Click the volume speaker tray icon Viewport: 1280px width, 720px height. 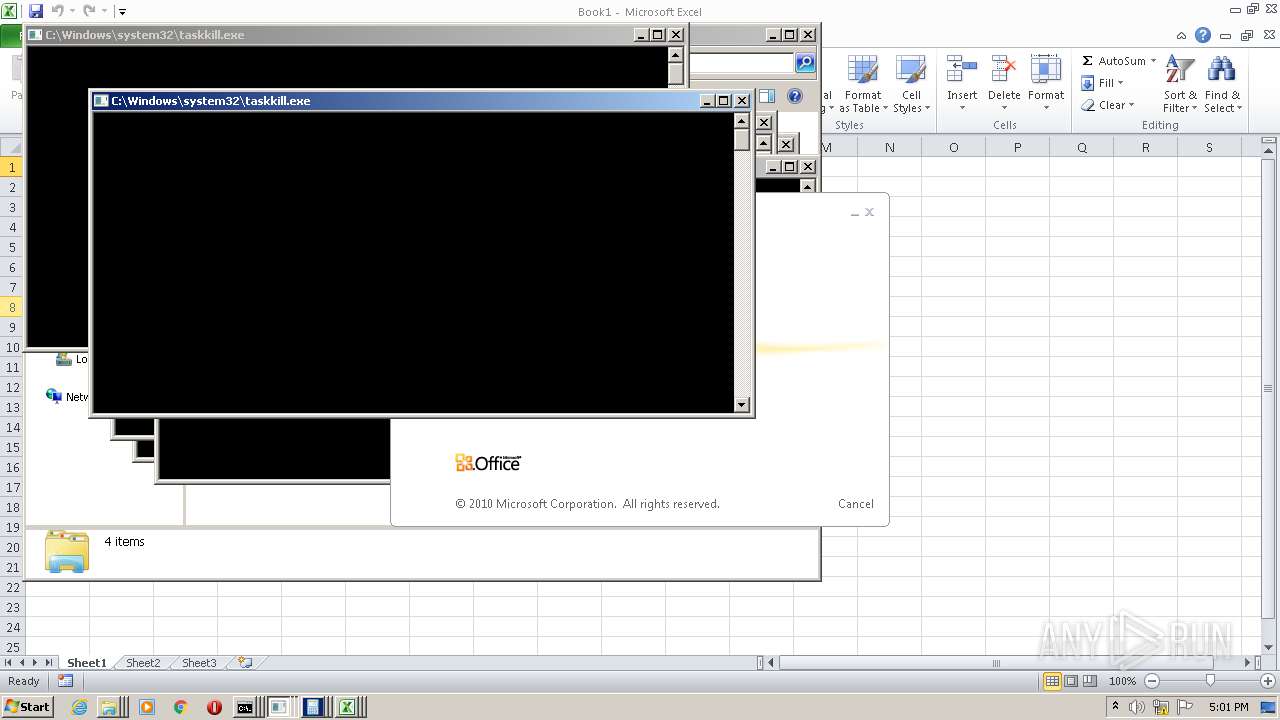click(1137, 707)
